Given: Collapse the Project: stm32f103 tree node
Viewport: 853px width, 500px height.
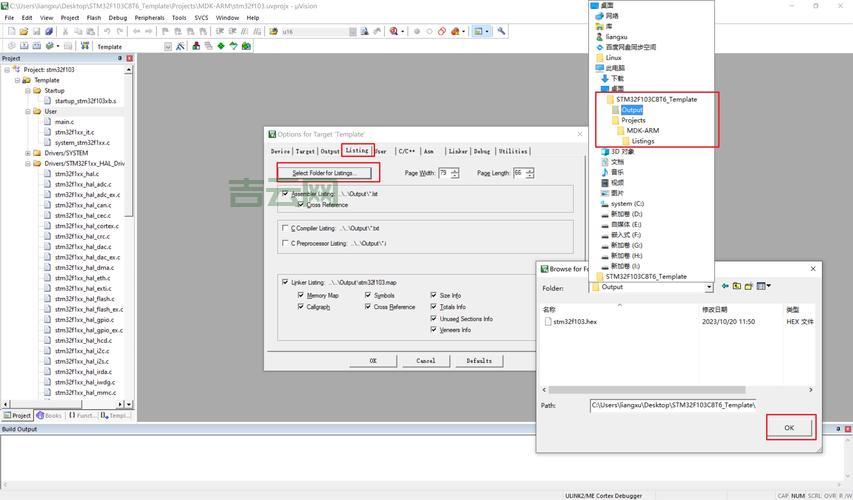Looking at the screenshot, I should [7, 70].
